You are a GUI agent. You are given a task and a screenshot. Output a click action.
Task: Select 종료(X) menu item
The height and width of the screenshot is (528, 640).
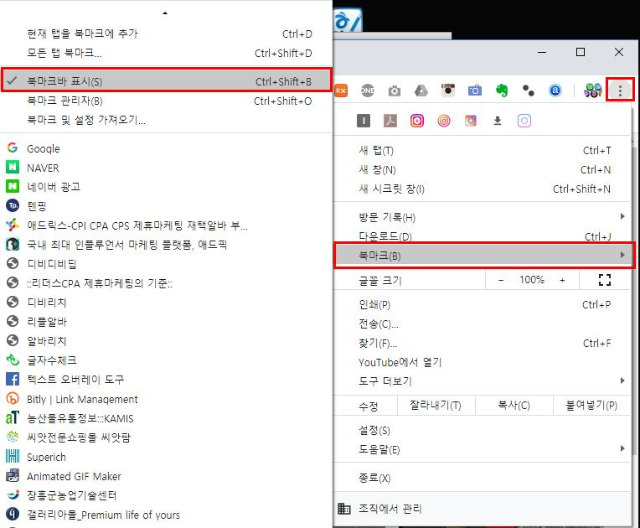pyautogui.click(x=484, y=477)
